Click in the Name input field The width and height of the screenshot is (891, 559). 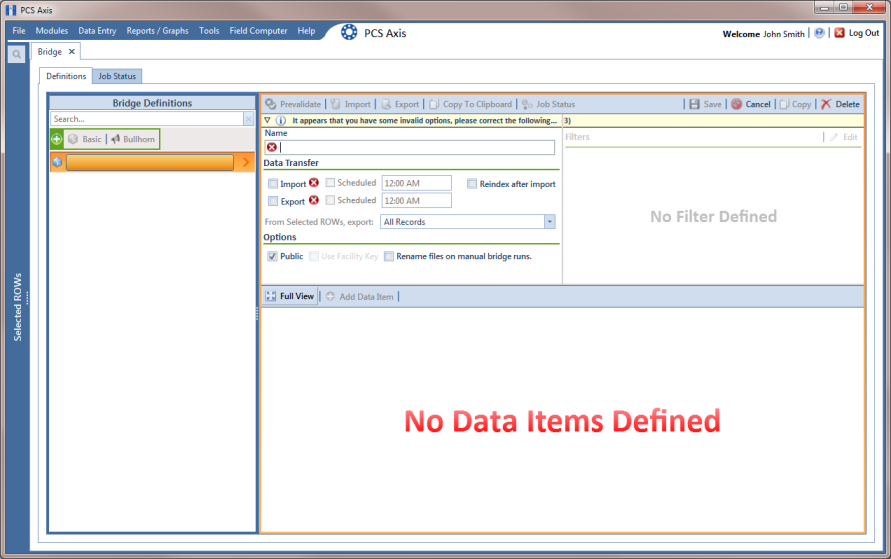click(410, 147)
